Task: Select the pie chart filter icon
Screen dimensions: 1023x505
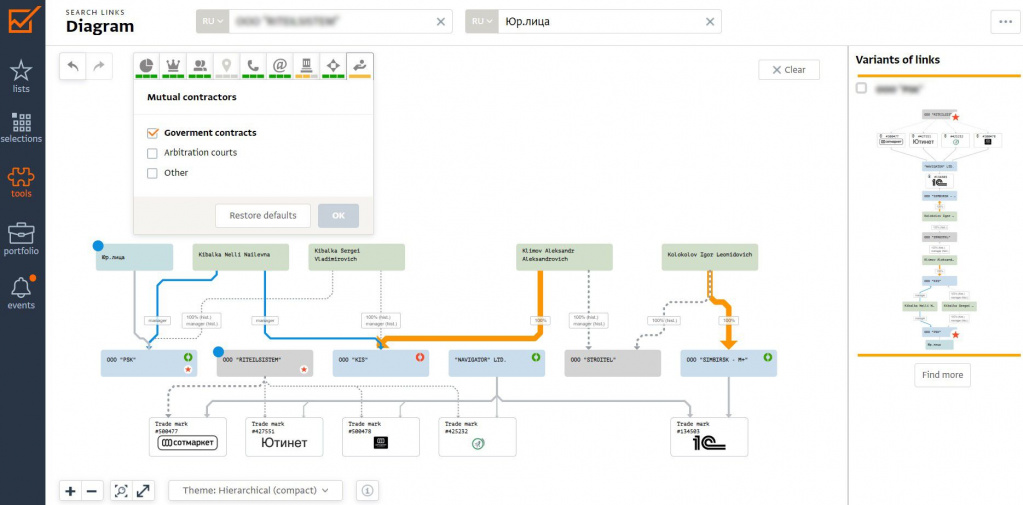Action: pos(147,66)
